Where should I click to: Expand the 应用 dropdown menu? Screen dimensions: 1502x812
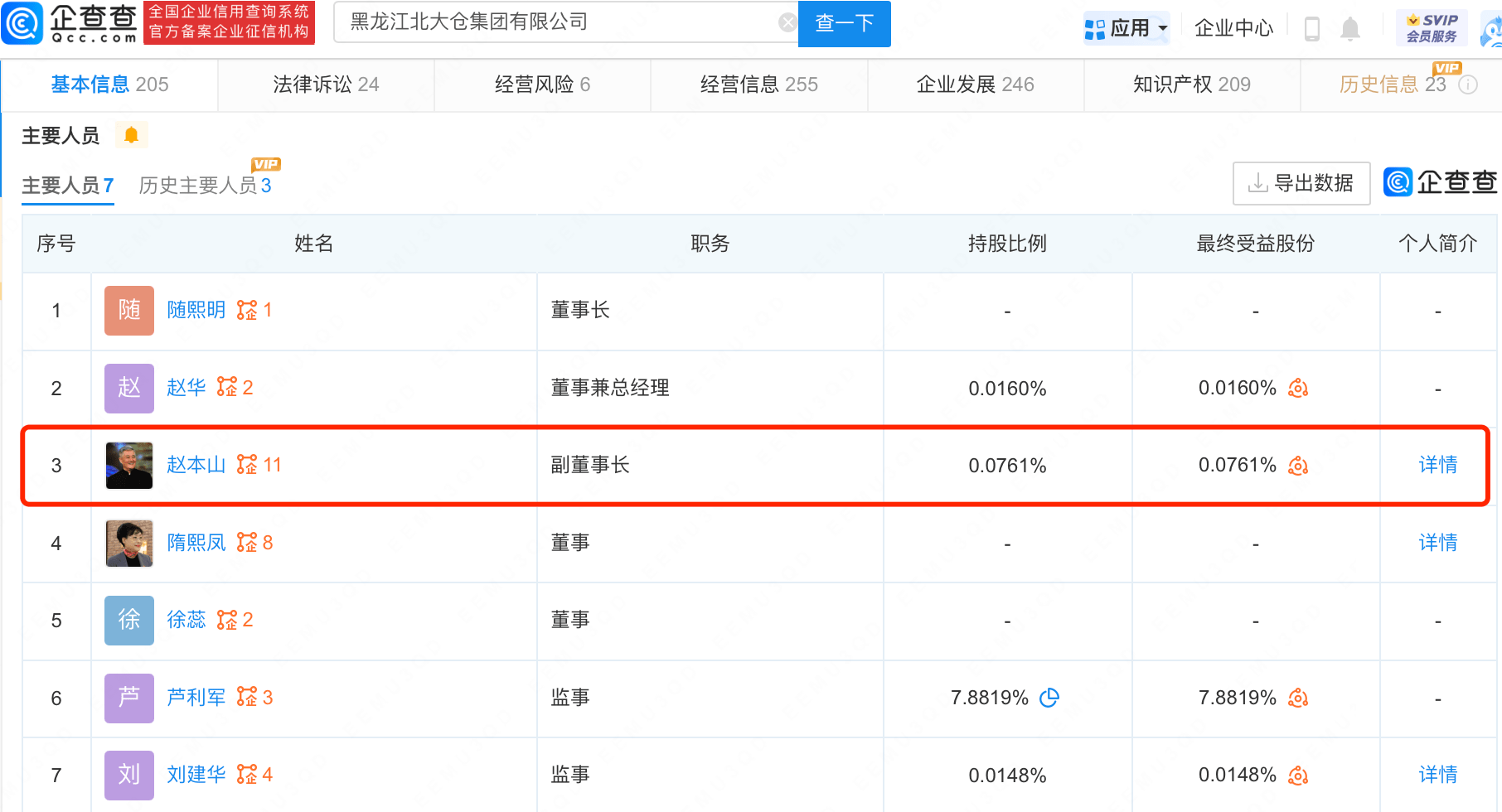tap(1126, 29)
